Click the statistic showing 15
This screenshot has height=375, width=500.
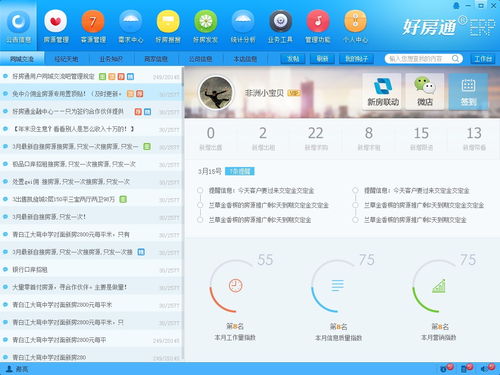421,139
